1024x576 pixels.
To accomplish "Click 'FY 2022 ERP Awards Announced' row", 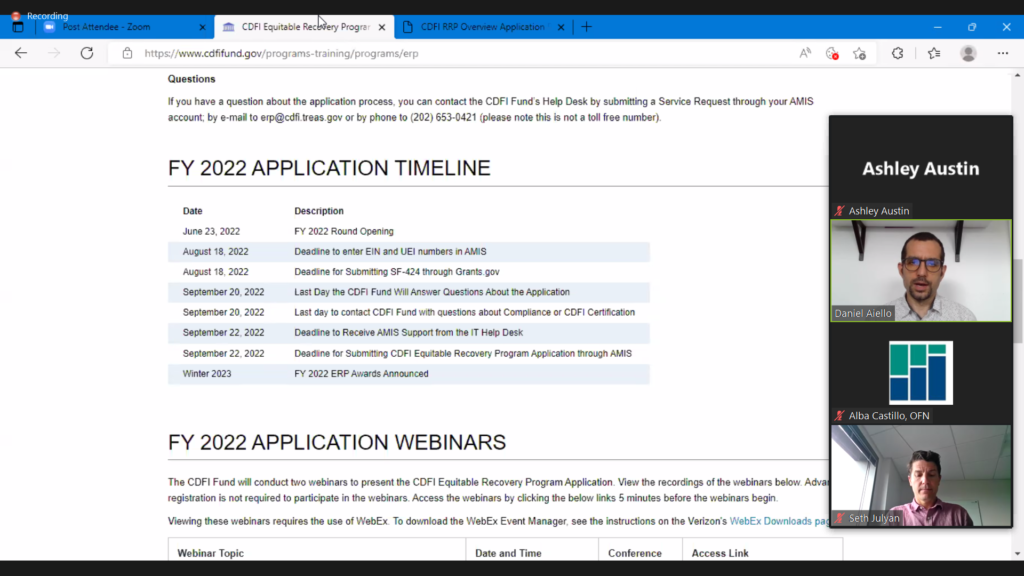I will tap(409, 374).
